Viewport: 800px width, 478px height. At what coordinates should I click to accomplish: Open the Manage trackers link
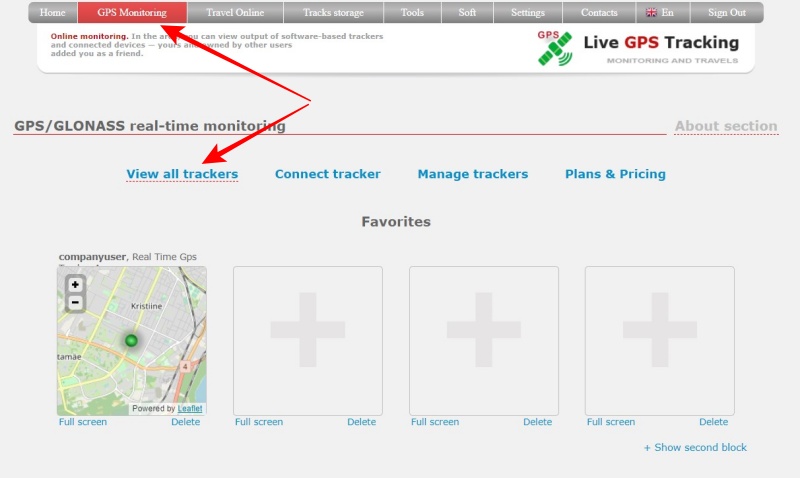472,174
